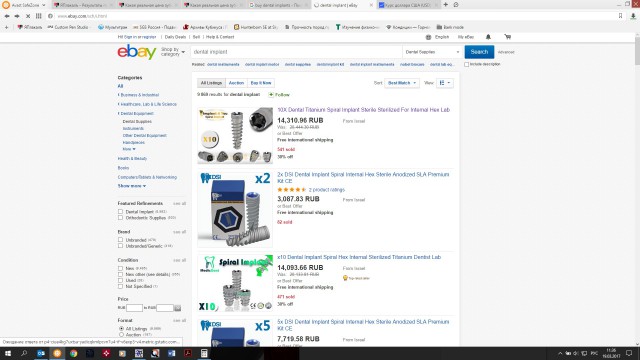Screen dimensions: 640x360
Task: Open the downloads arrow icon
Action: coord(633,16)
